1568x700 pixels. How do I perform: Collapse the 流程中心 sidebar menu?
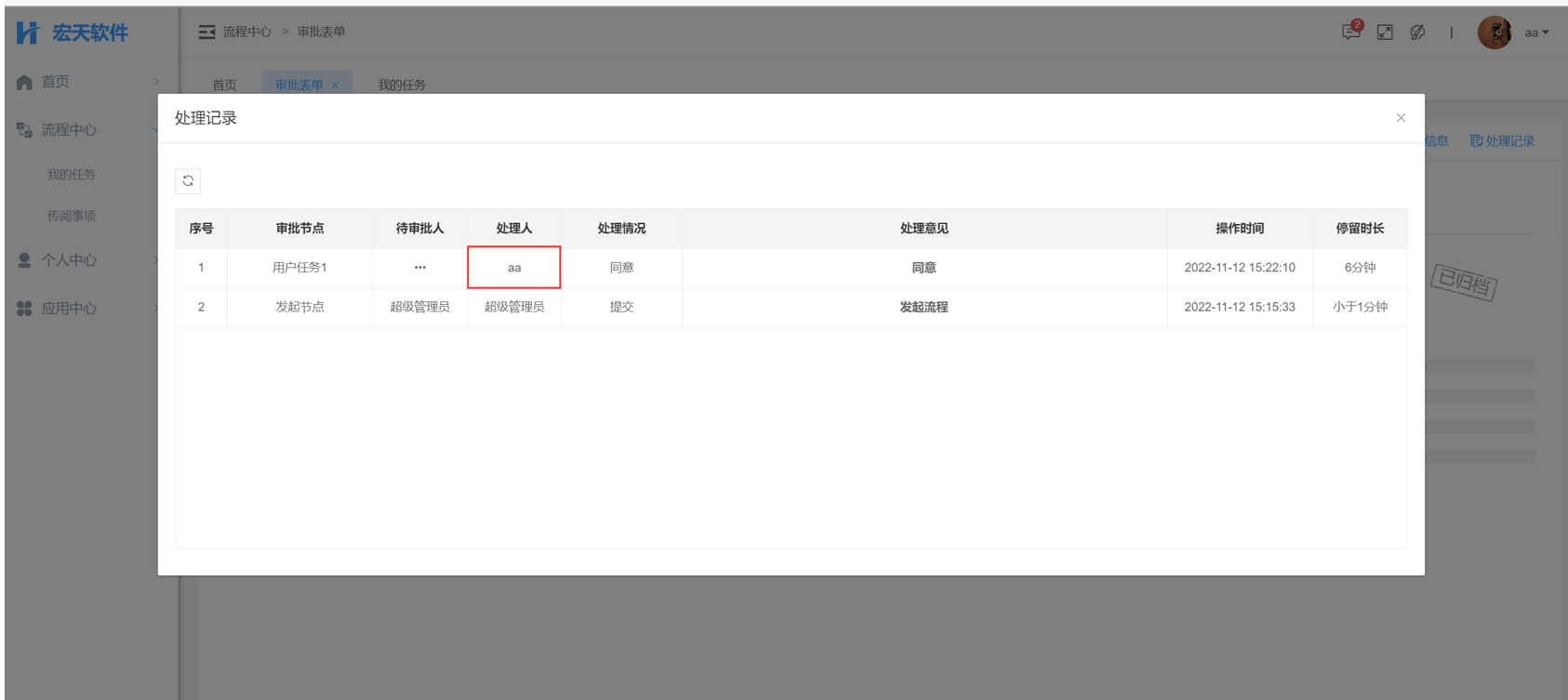[x=155, y=130]
